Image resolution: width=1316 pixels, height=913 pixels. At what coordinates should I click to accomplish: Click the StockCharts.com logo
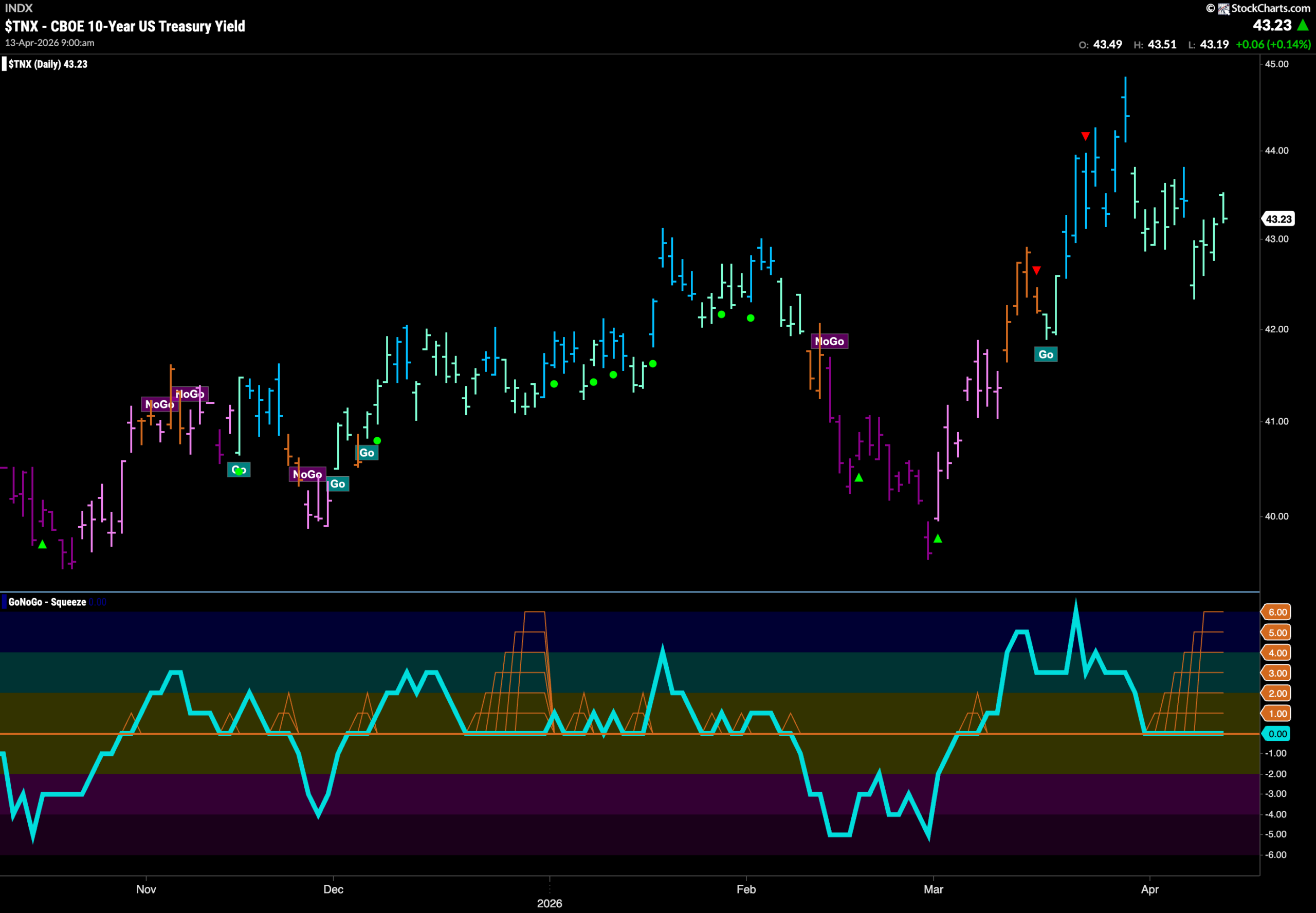pyautogui.click(x=1258, y=8)
